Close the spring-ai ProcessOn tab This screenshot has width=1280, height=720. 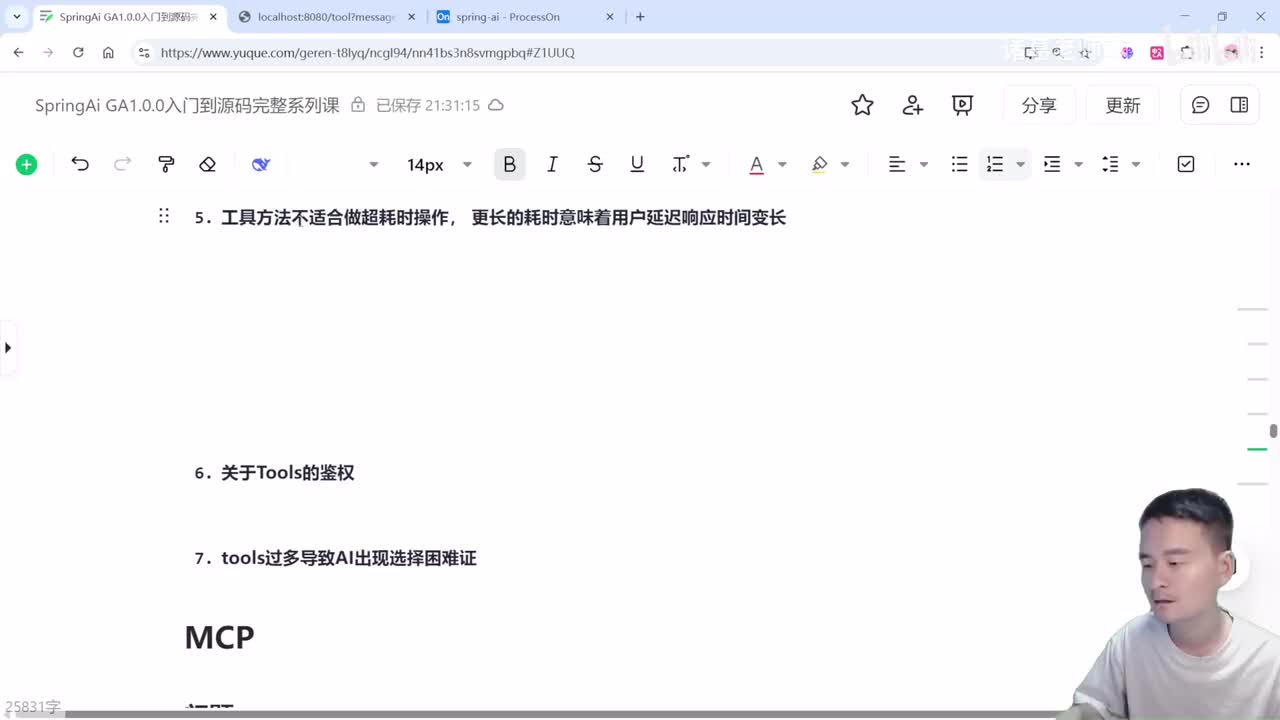[x=610, y=17]
